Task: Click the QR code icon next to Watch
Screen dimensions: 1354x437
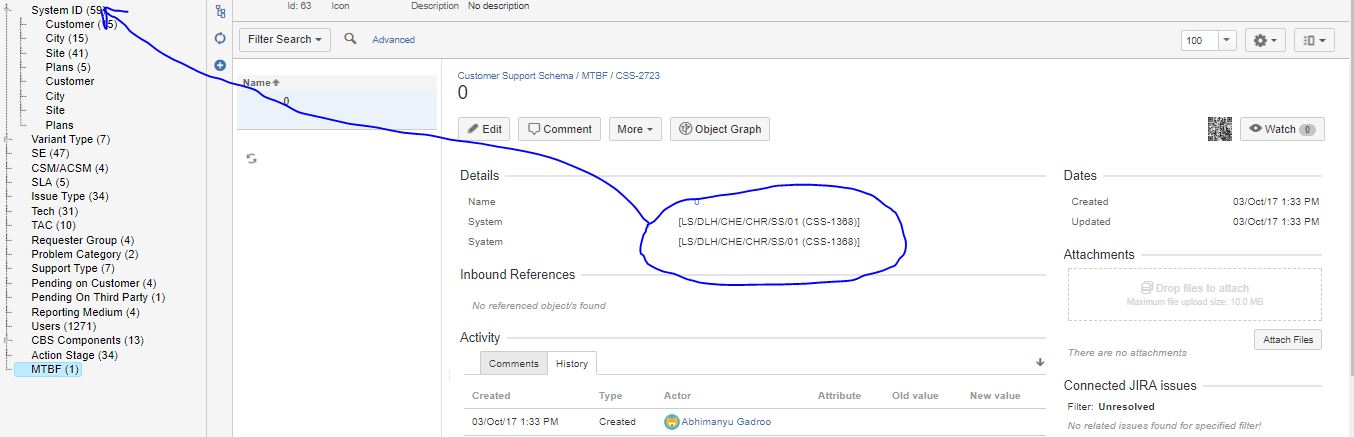Action: coord(1219,129)
